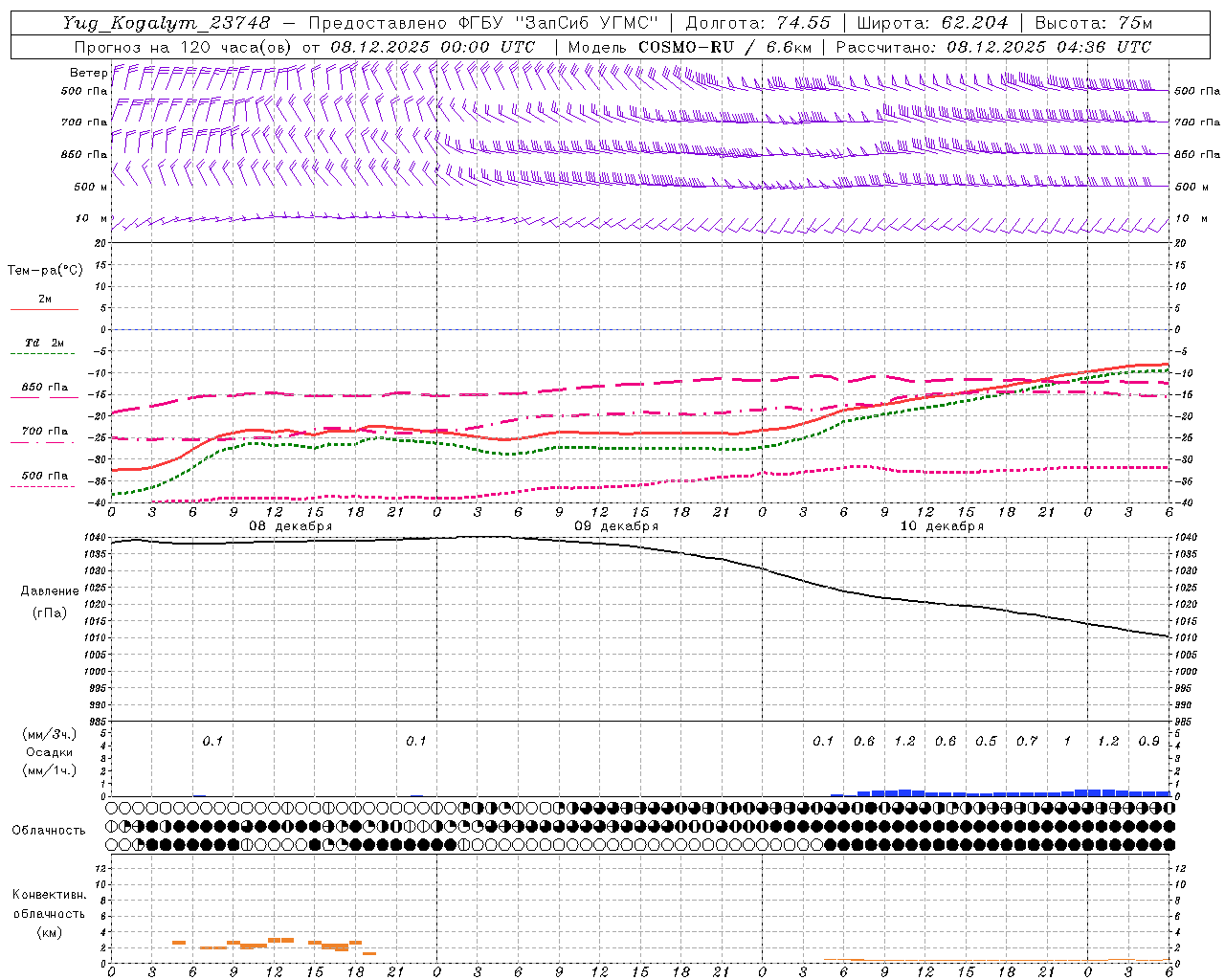Click the Прогноз на 120 часа(ов) text
Viewport: 1225px width, 980px height.
[x=184, y=46]
